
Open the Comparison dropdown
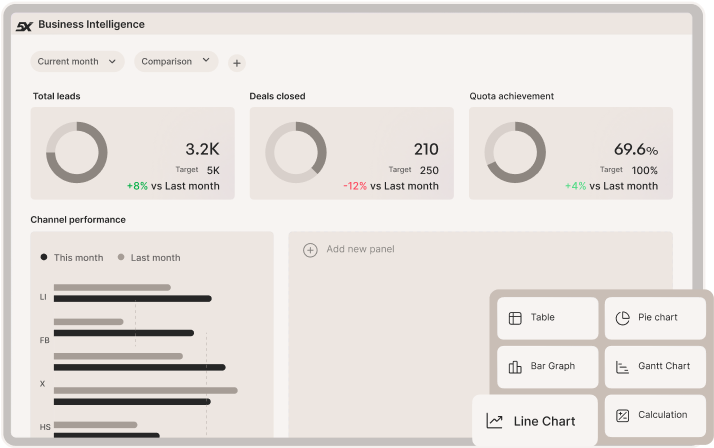click(x=176, y=61)
